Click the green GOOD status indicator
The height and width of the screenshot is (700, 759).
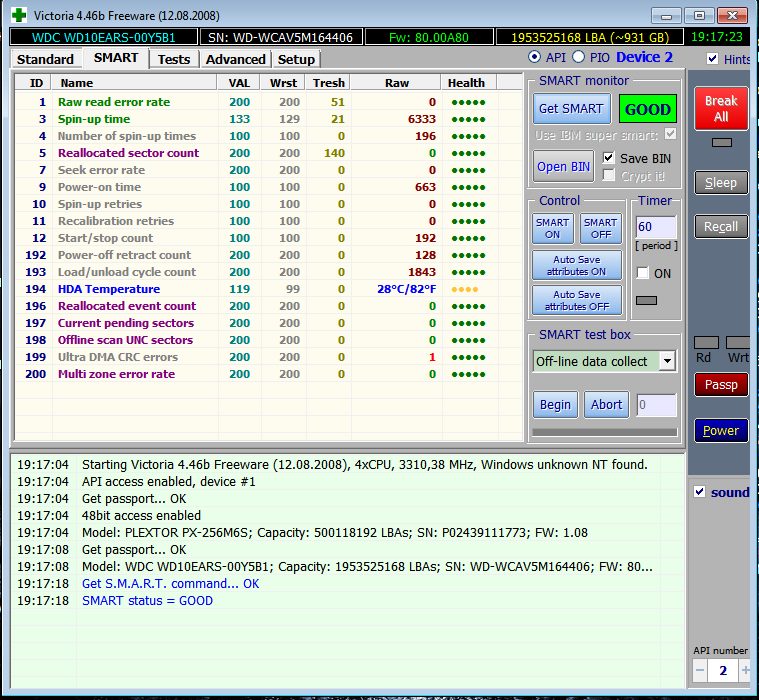[x=648, y=109]
